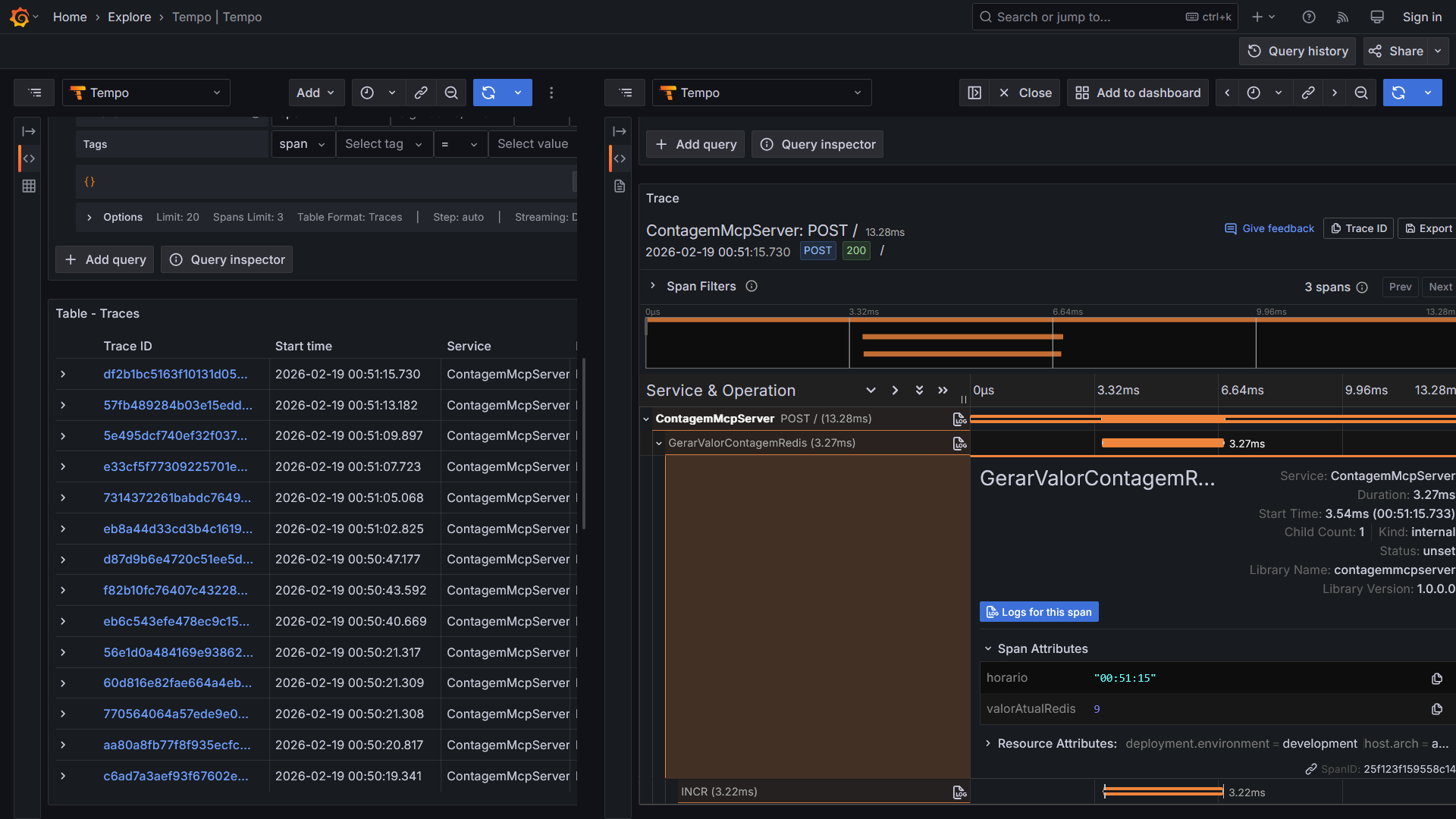This screenshot has height=819, width=1456.
Task: Click the Export trace button
Action: pyautogui.click(x=1428, y=229)
